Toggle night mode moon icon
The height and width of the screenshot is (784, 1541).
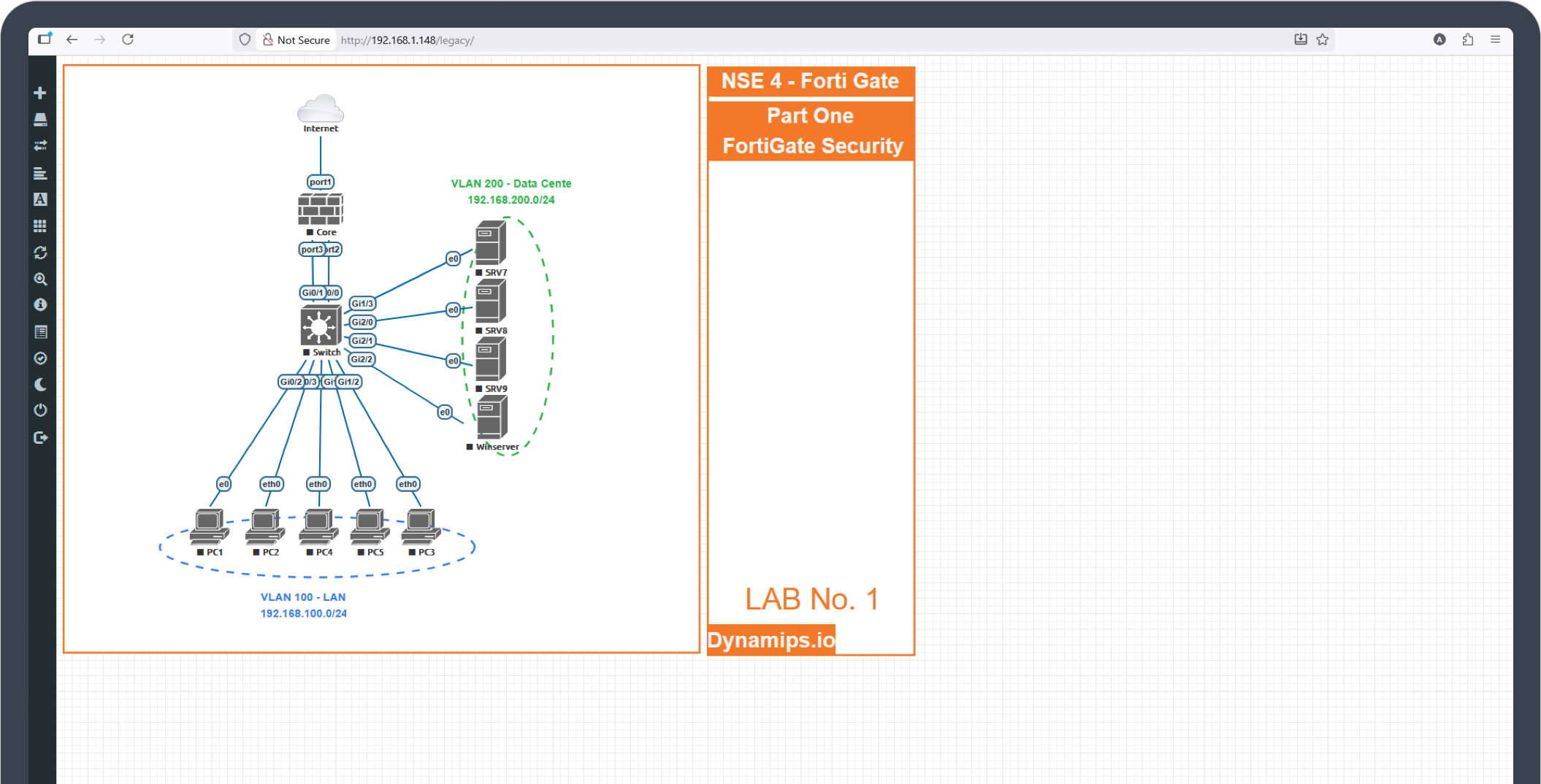coord(40,385)
